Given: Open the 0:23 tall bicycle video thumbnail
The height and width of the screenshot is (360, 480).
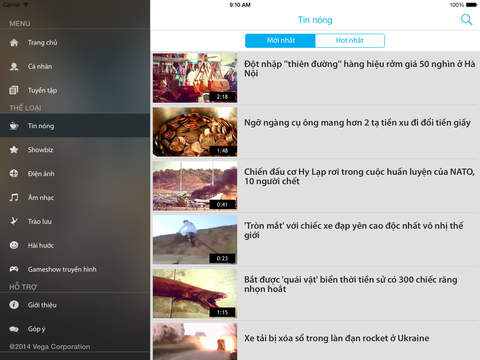Looking at the screenshot, I should (x=195, y=240).
